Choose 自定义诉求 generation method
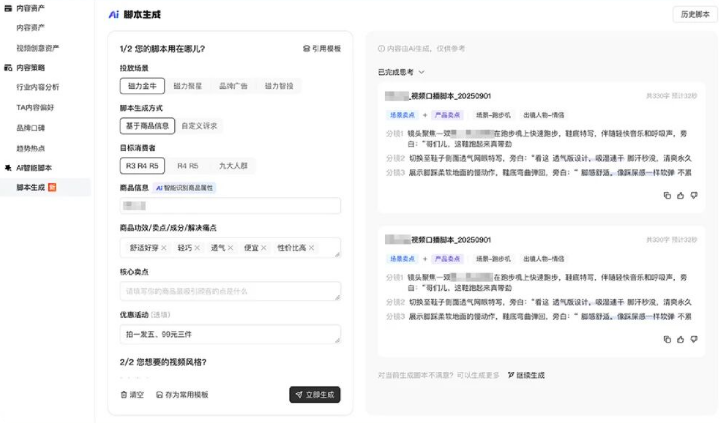Image resolution: width=721 pixels, height=423 pixels. pos(199,126)
